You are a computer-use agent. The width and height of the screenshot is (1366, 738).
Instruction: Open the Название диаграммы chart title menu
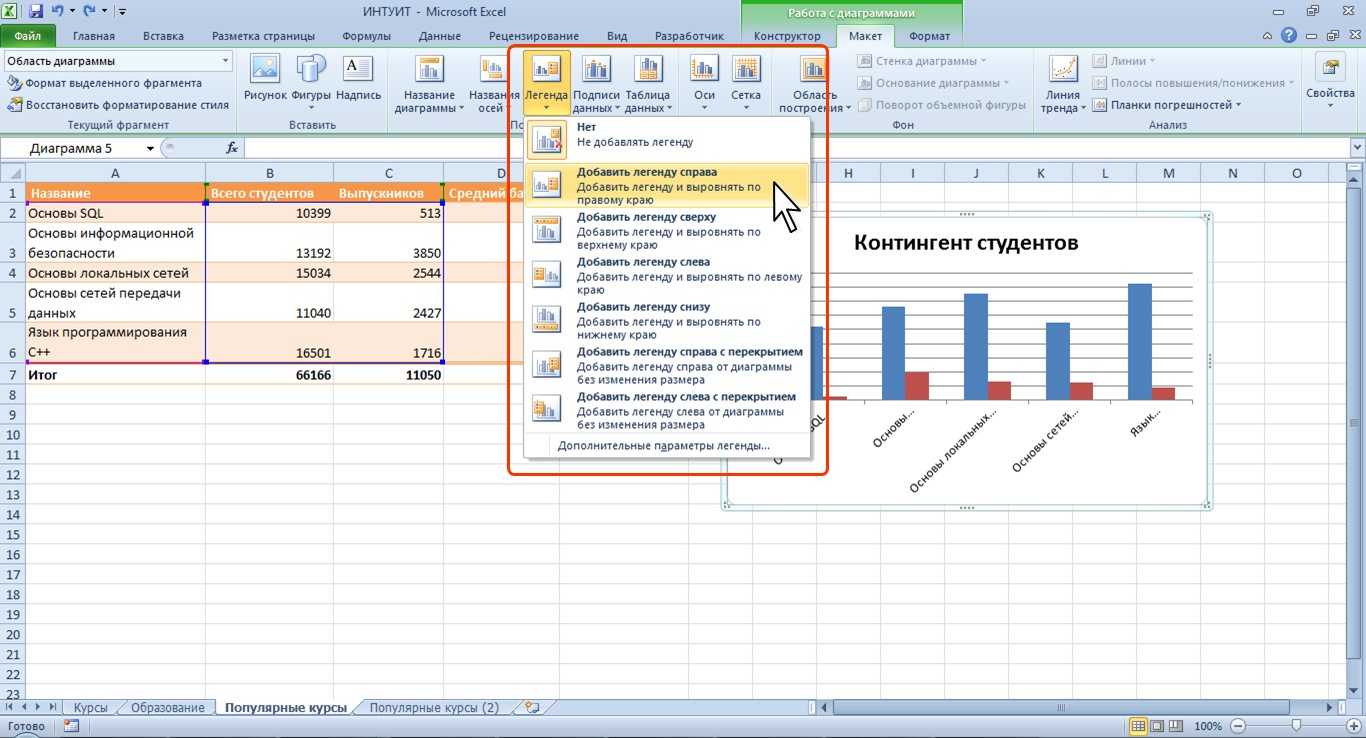(x=429, y=84)
